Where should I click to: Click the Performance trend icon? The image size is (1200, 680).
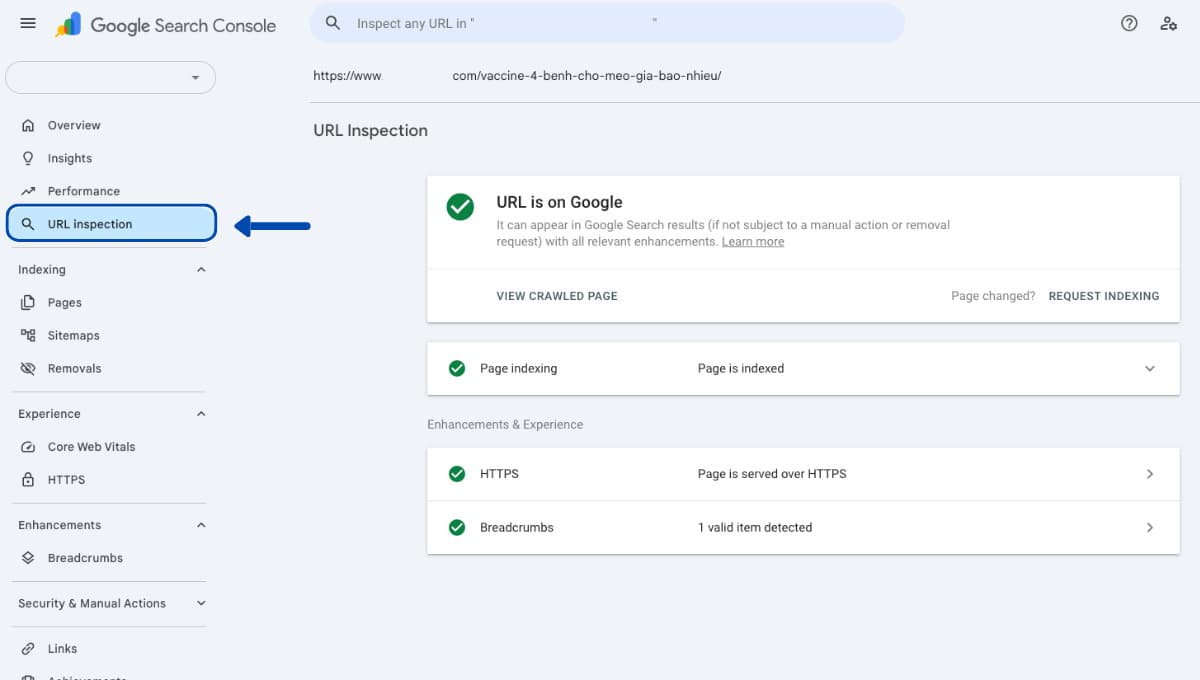(x=28, y=191)
